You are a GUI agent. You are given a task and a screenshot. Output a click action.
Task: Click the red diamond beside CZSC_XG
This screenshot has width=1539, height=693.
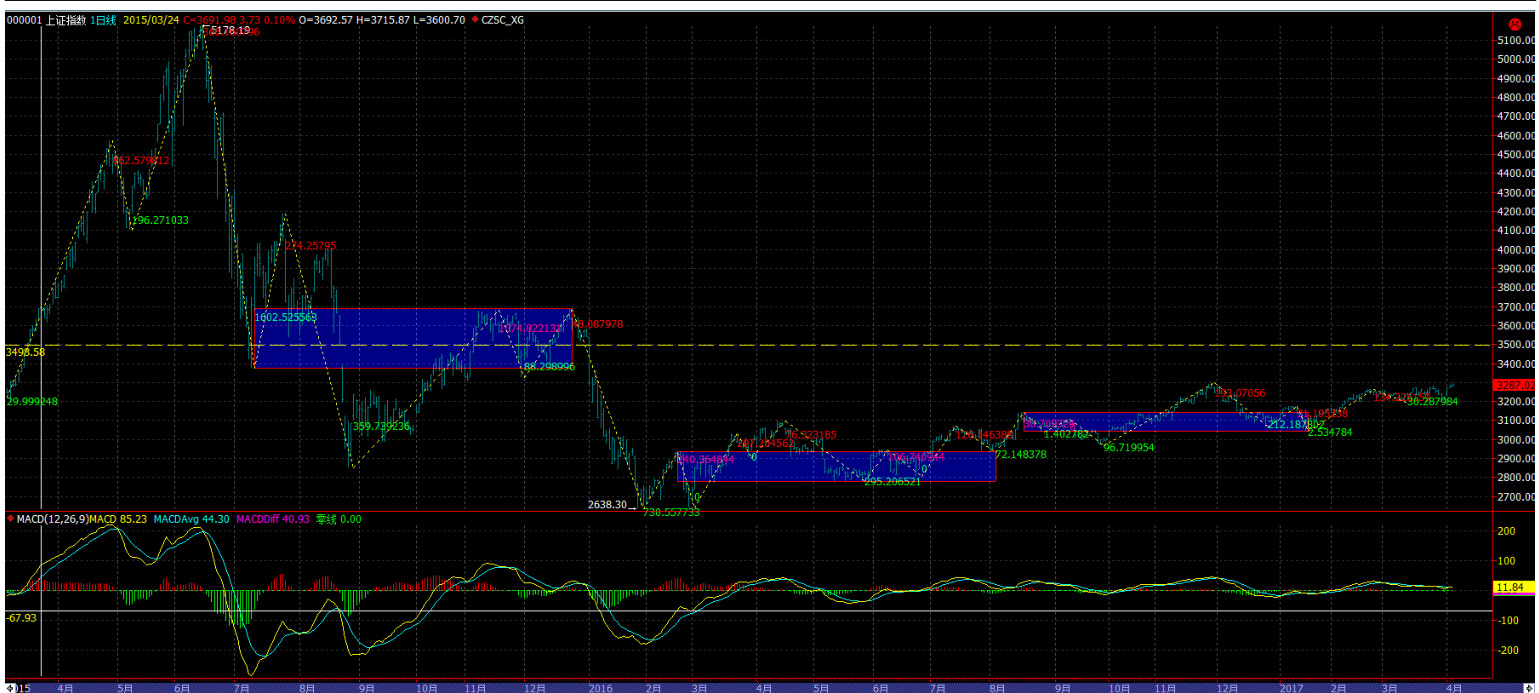click(x=474, y=20)
